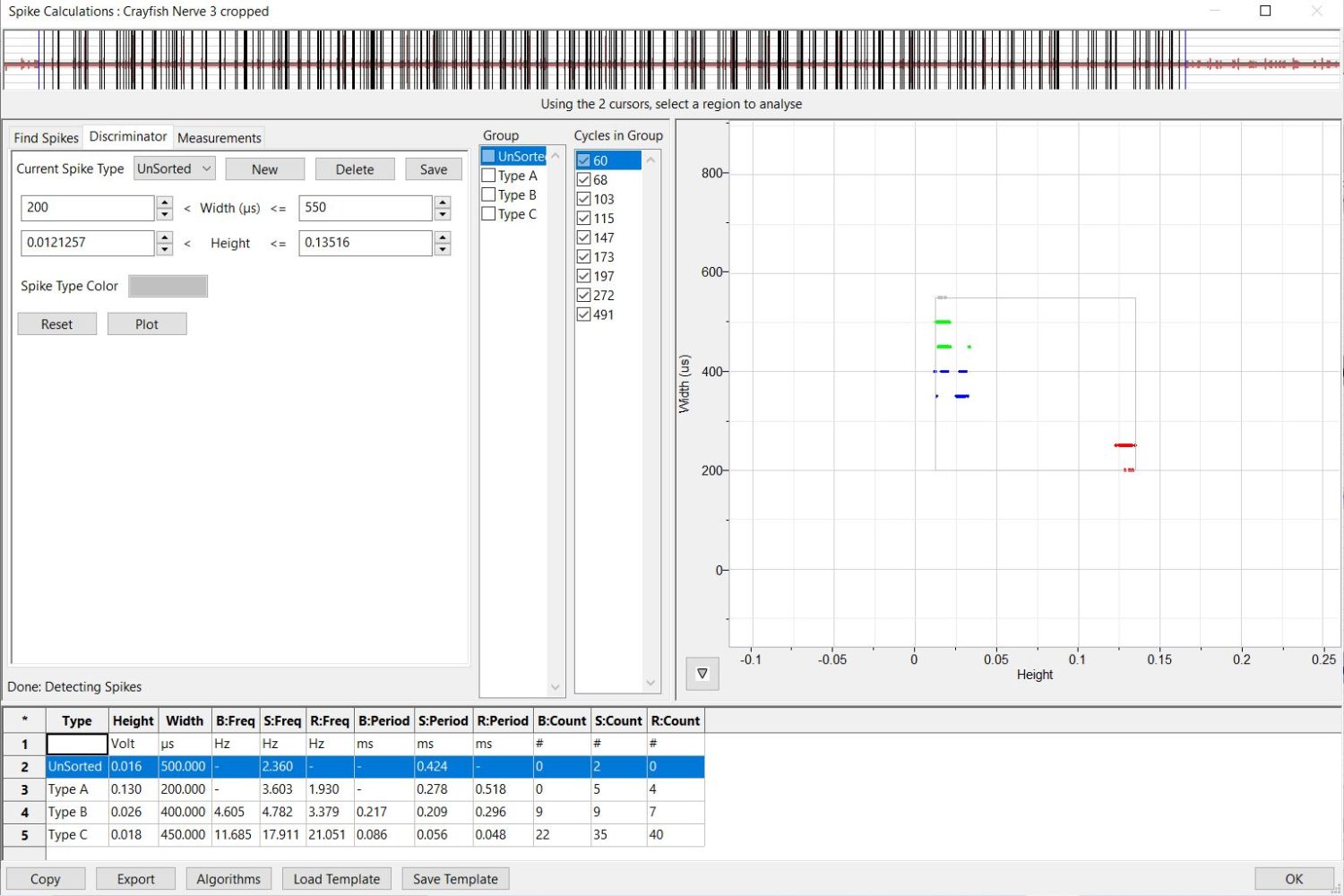Click the triangle icon below the scatter plot
The width and height of the screenshot is (1344, 896).
tap(702, 673)
